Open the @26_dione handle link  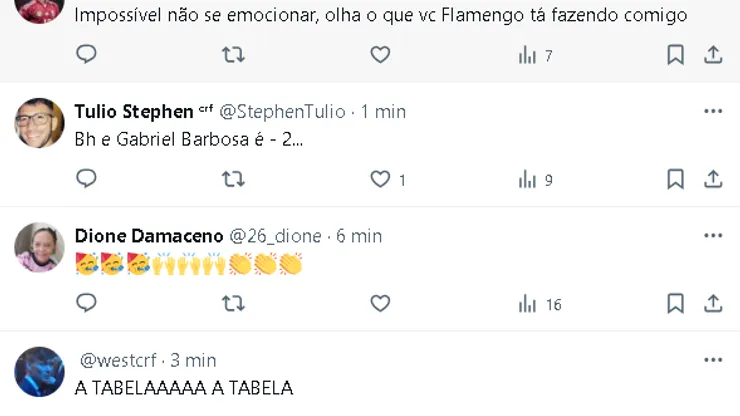(276, 236)
